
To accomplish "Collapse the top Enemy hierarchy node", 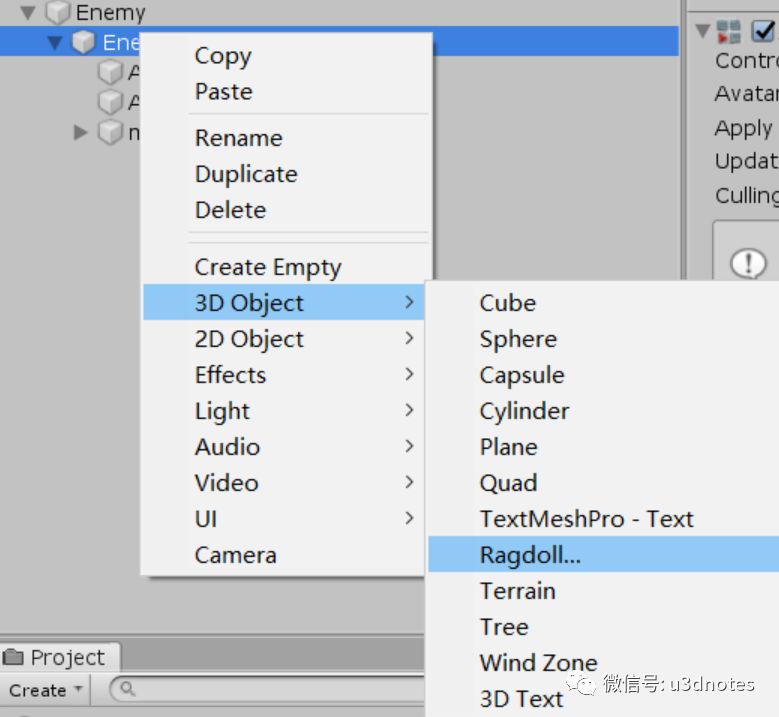I will (x=28, y=12).
